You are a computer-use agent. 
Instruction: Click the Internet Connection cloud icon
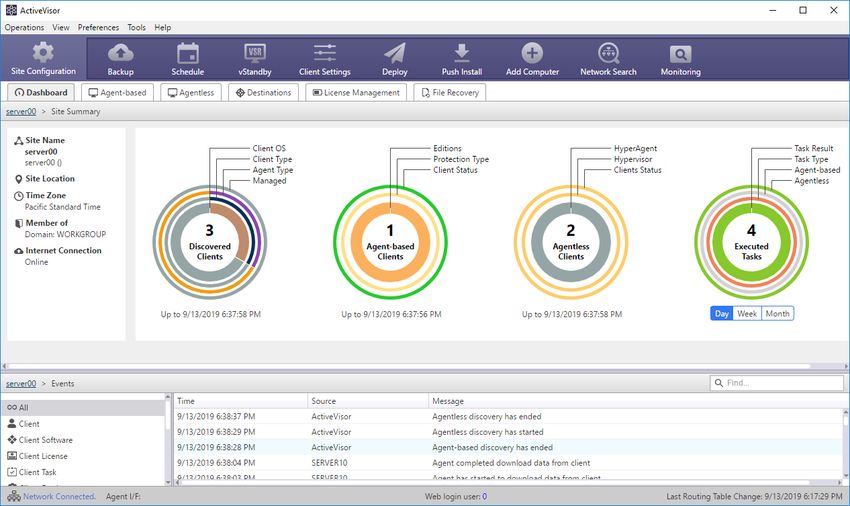coord(18,251)
